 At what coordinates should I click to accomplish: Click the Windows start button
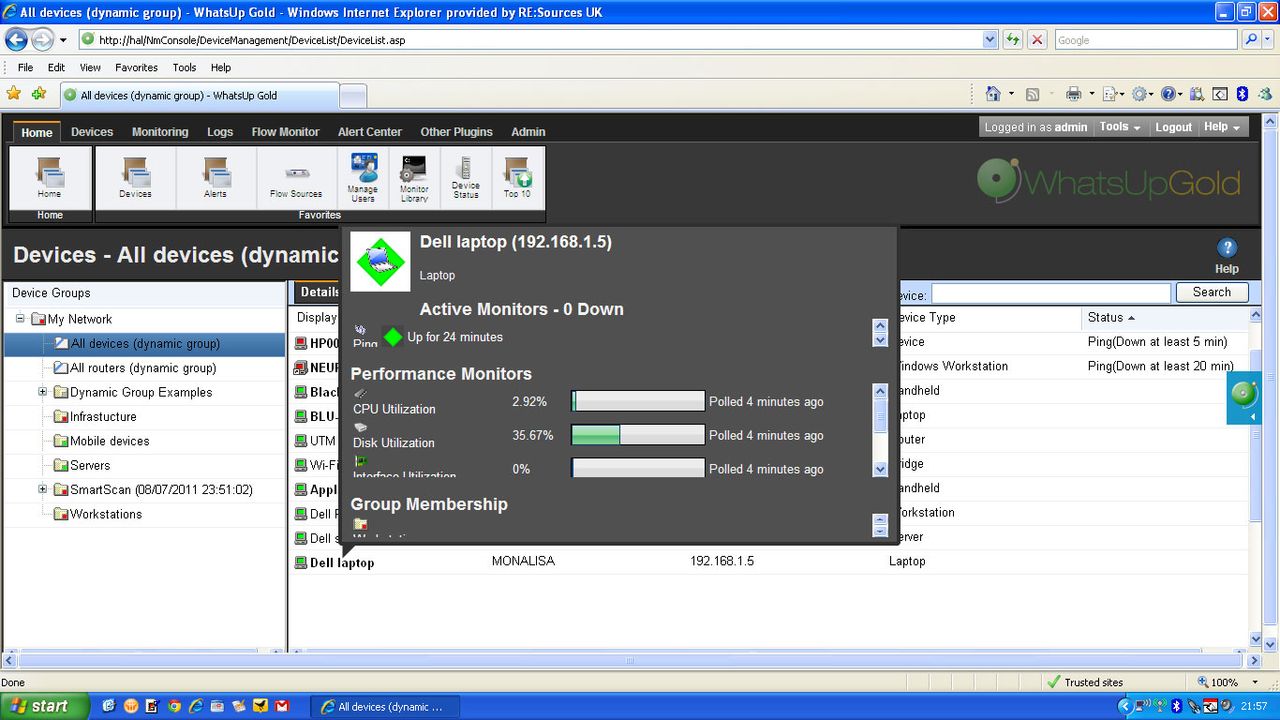pyautogui.click(x=45, y=706)
